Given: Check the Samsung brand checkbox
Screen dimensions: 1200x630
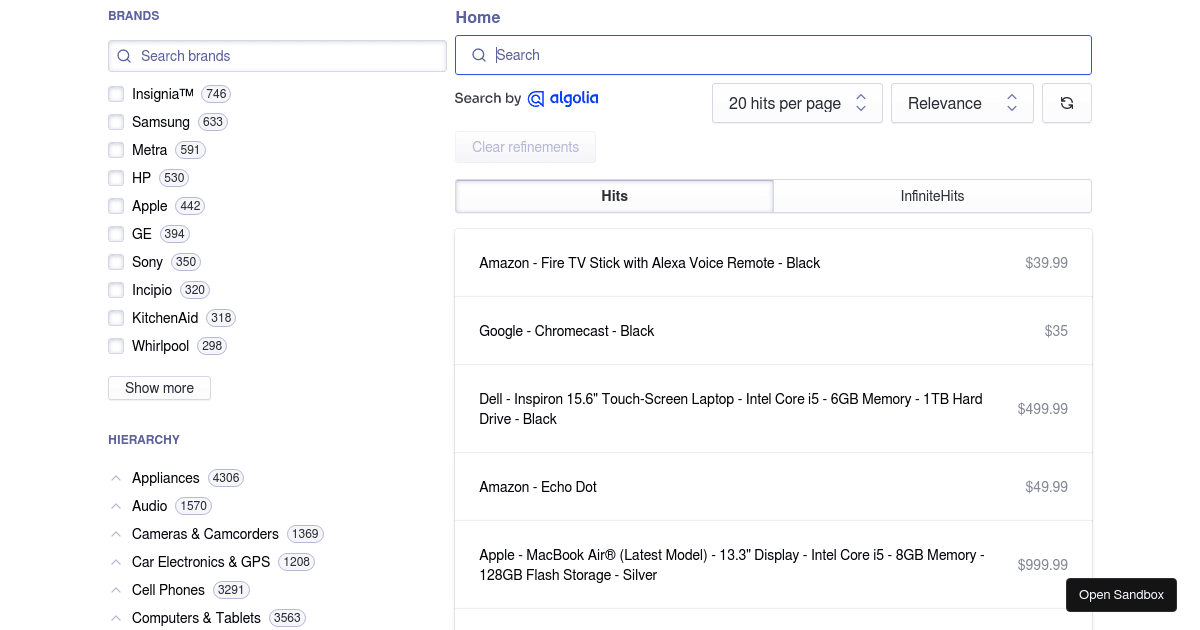Looking at the screenshot, I should 116,122.
